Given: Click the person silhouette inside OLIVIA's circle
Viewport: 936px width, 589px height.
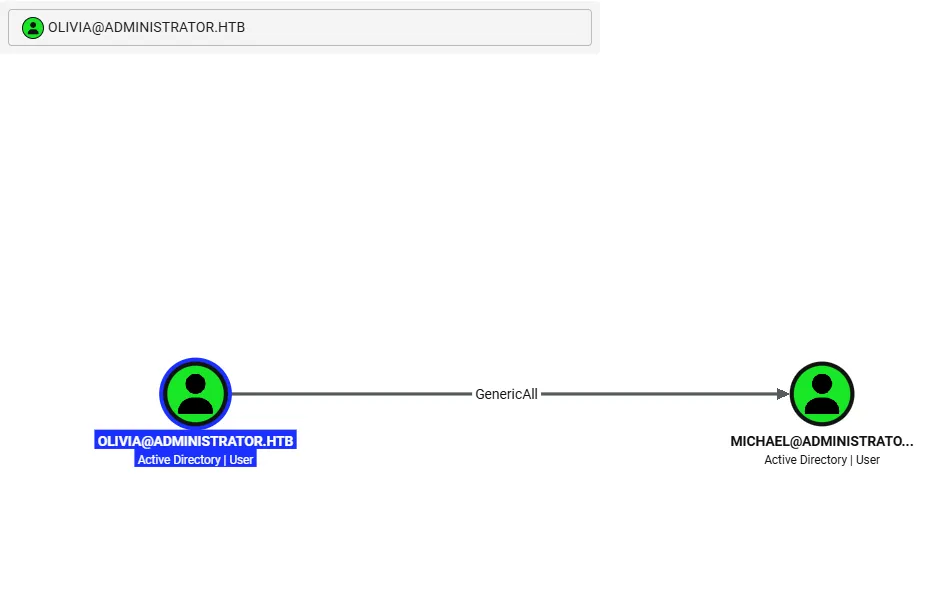Looking at the screenshot, I should pos(195,394).
